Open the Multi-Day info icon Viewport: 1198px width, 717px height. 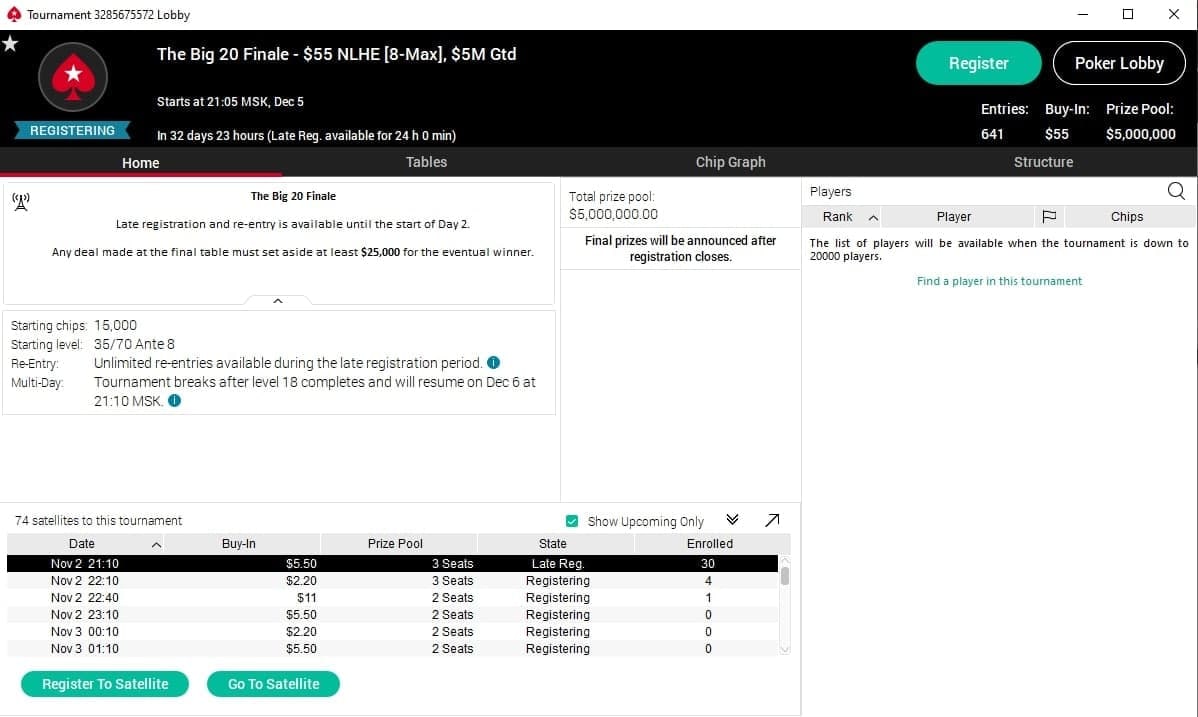click(174, 401)
